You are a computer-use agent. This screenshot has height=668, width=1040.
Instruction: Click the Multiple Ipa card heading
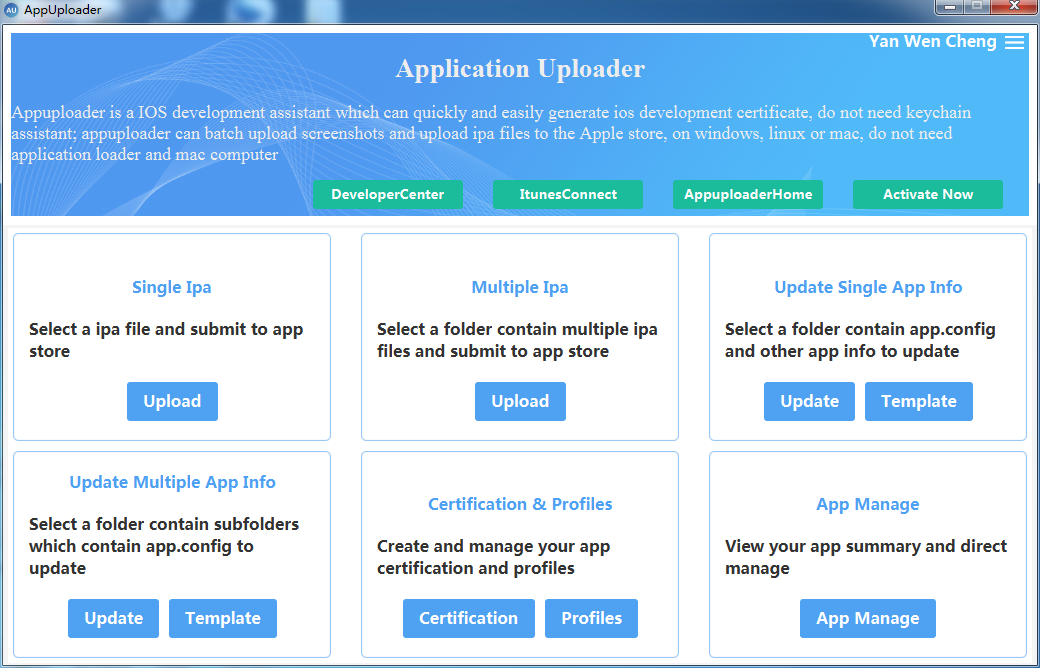520,287
